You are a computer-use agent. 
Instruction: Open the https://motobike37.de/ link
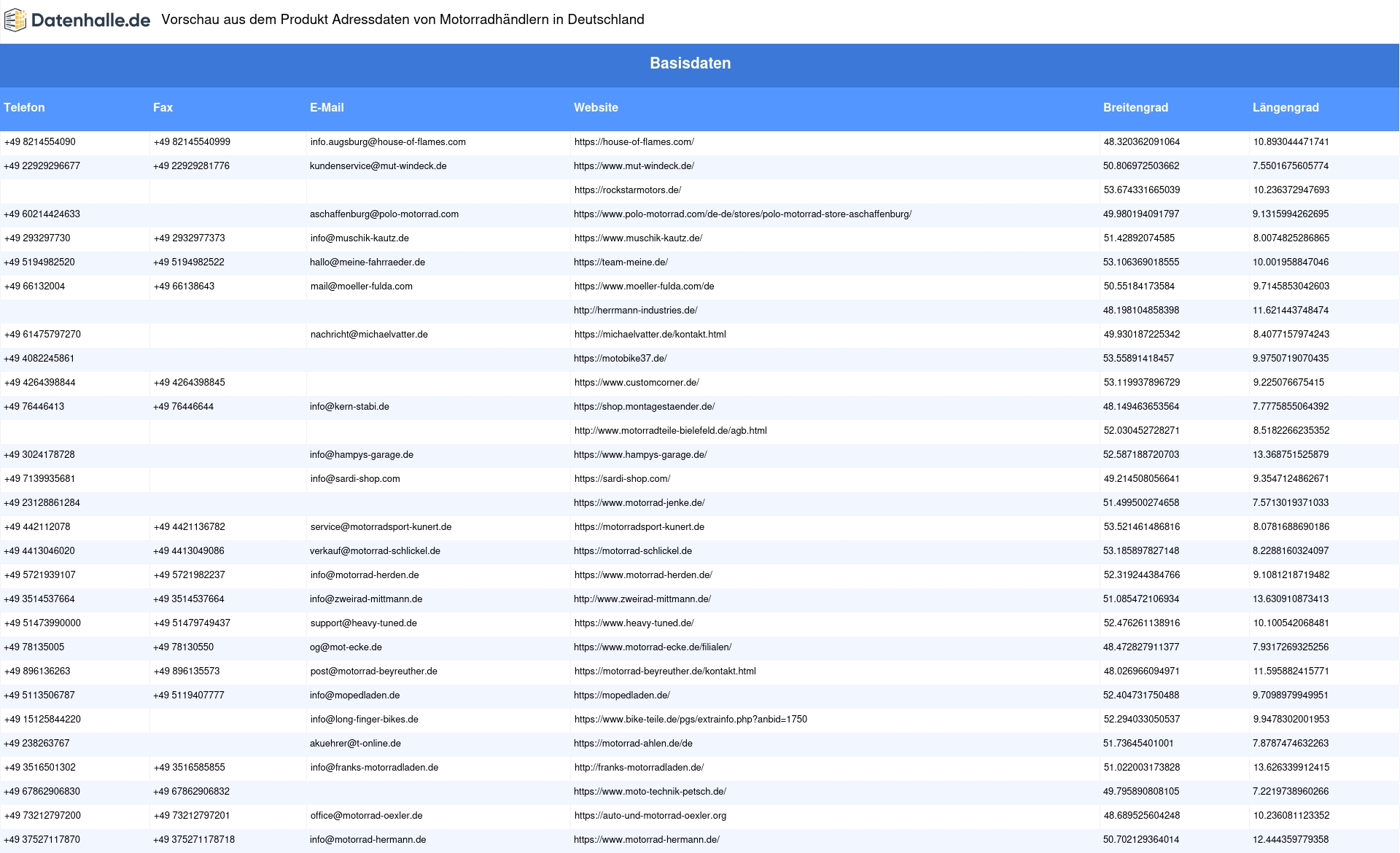click(x=620, y=359)
